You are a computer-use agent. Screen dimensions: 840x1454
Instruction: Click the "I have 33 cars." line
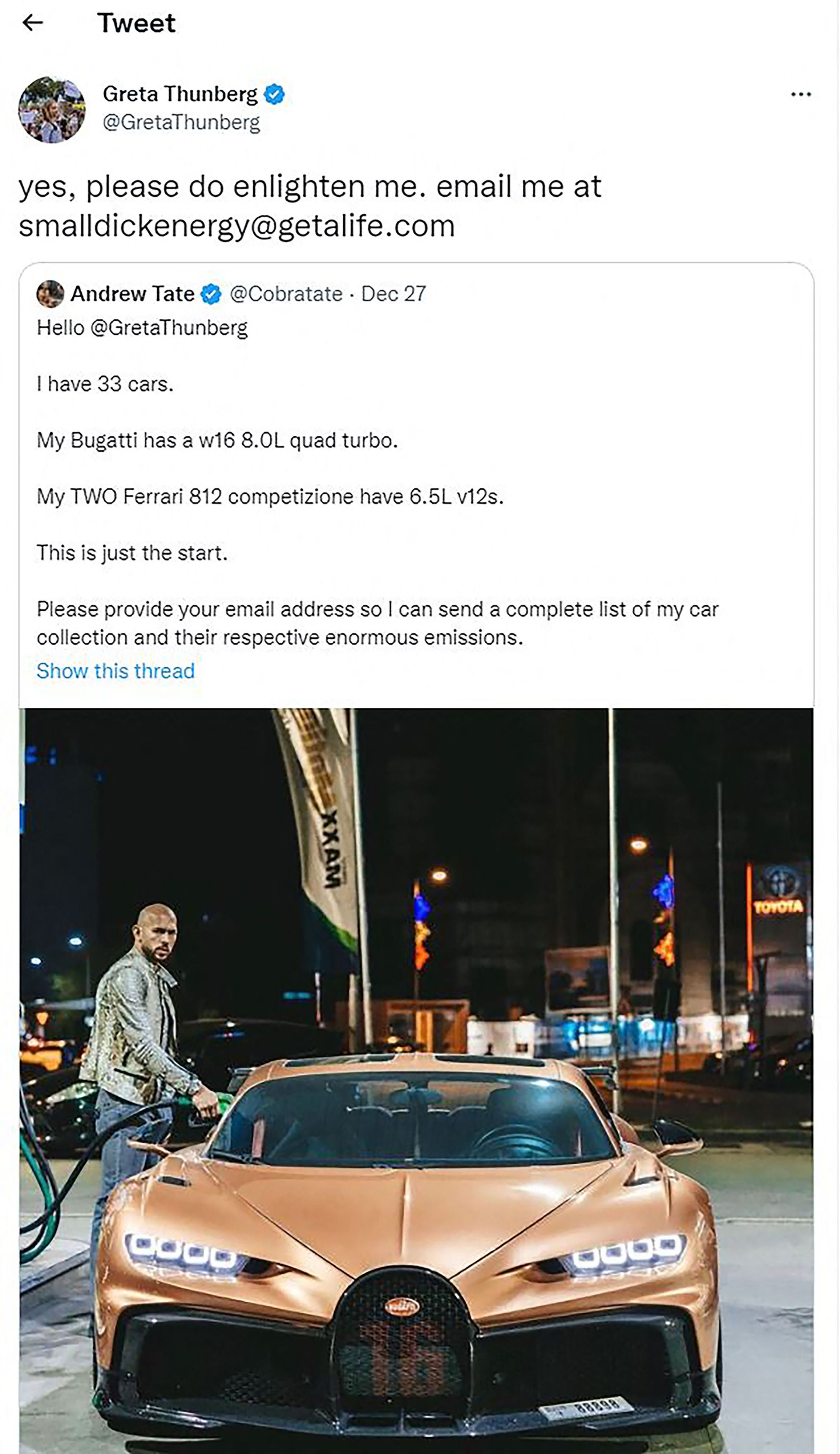(105, 384)
